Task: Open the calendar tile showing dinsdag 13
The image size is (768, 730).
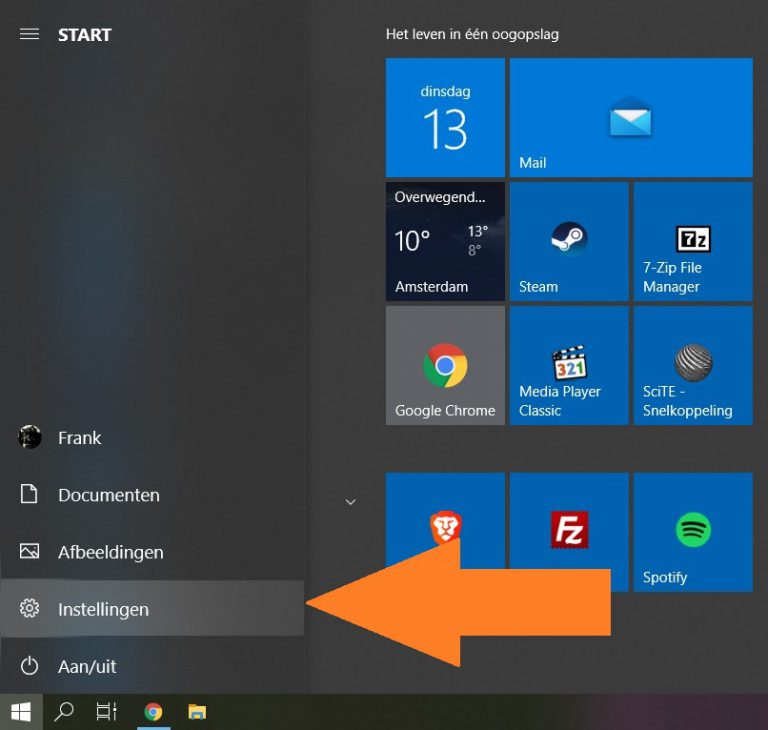Action: [x=445, y=118]
